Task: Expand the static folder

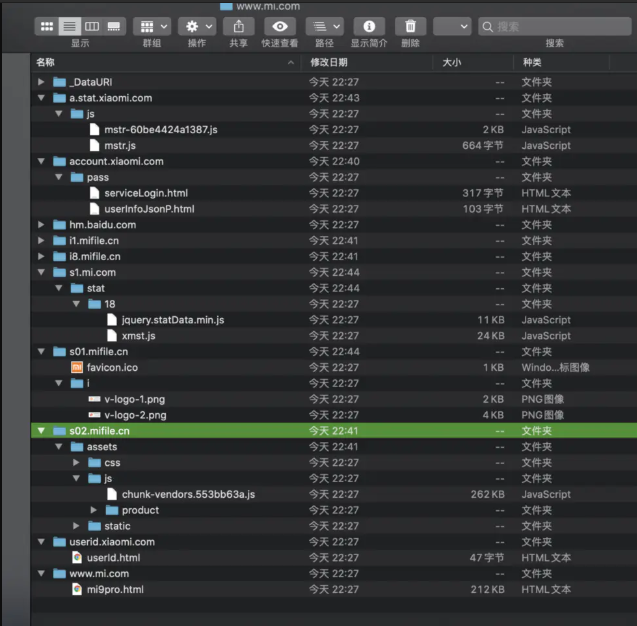Action: [76, 526]
